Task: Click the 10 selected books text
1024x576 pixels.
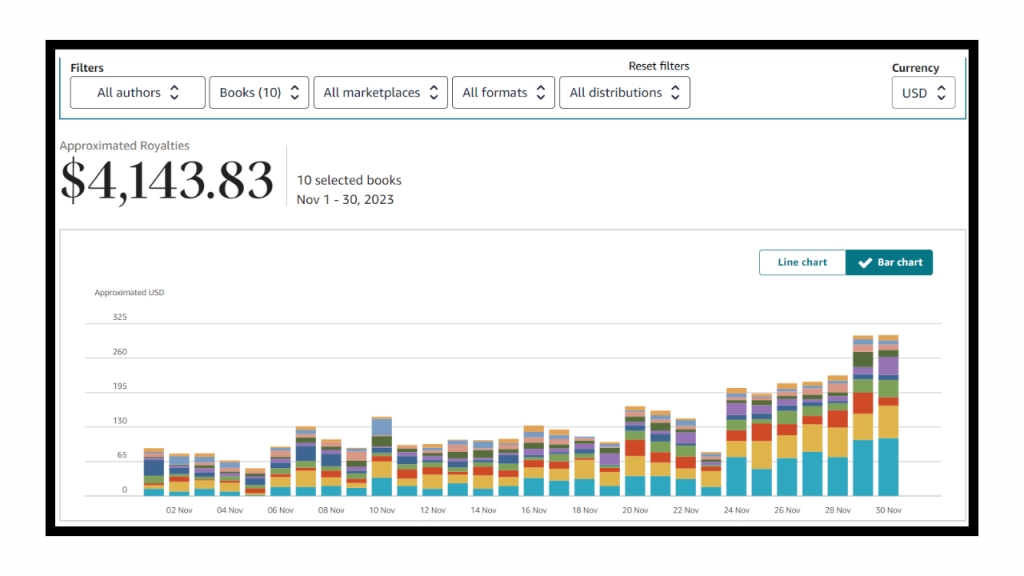Action: click(x=349, y=180)
